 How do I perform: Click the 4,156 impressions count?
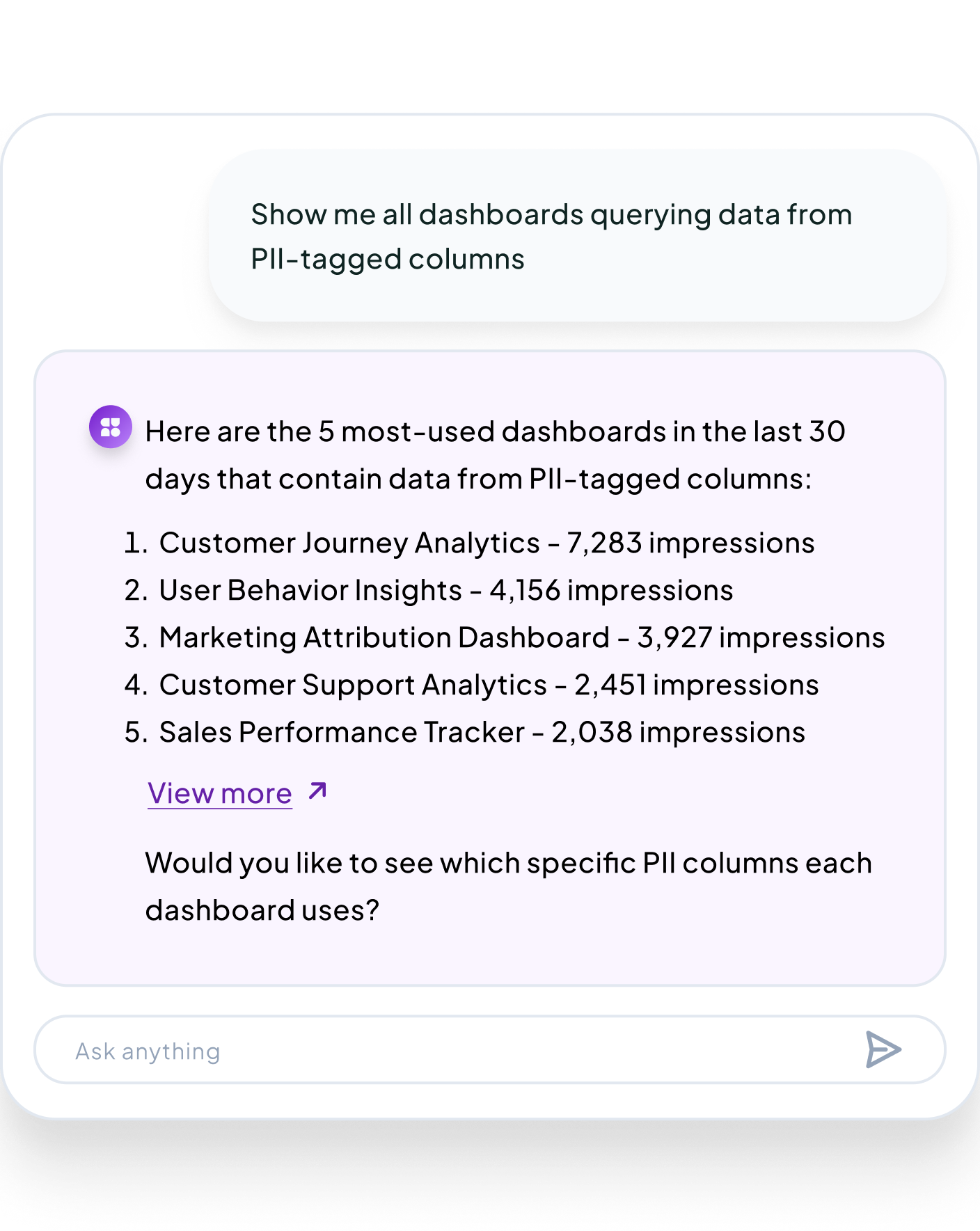(611, 590)
